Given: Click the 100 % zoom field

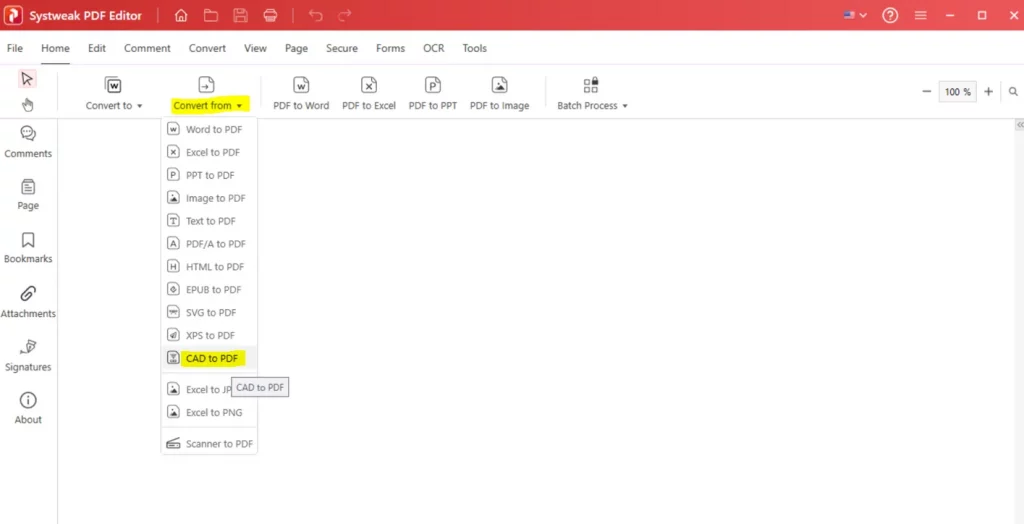Looking at the screenshot, I should tap(957, 92).
